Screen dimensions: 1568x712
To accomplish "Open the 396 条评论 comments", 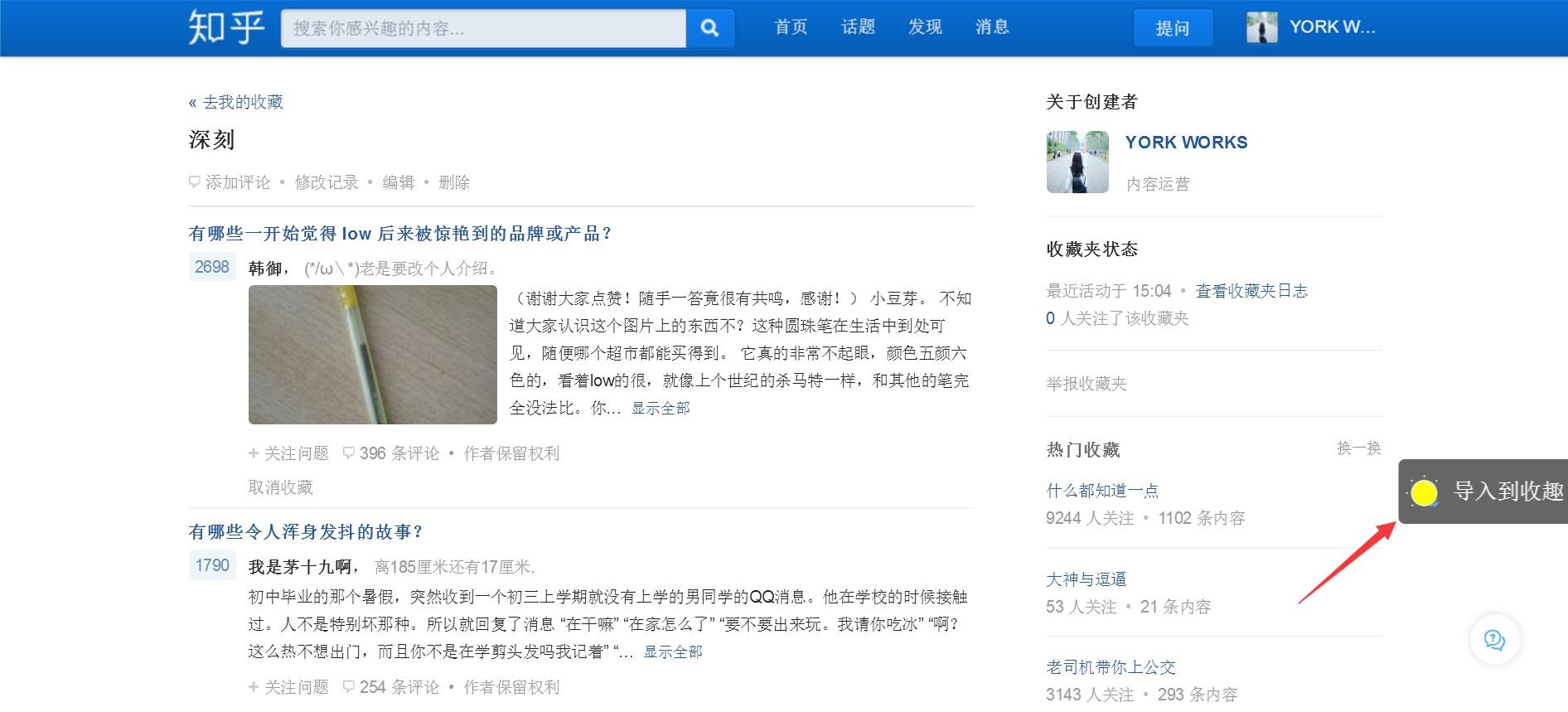I will tap(391, 453).
